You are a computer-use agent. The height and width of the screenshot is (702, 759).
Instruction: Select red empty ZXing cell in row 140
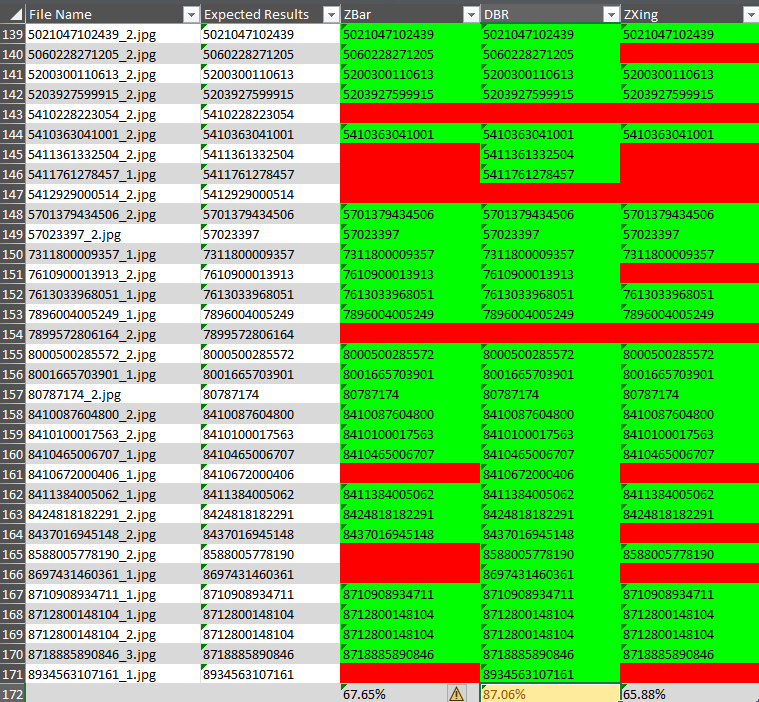[688, 54]
